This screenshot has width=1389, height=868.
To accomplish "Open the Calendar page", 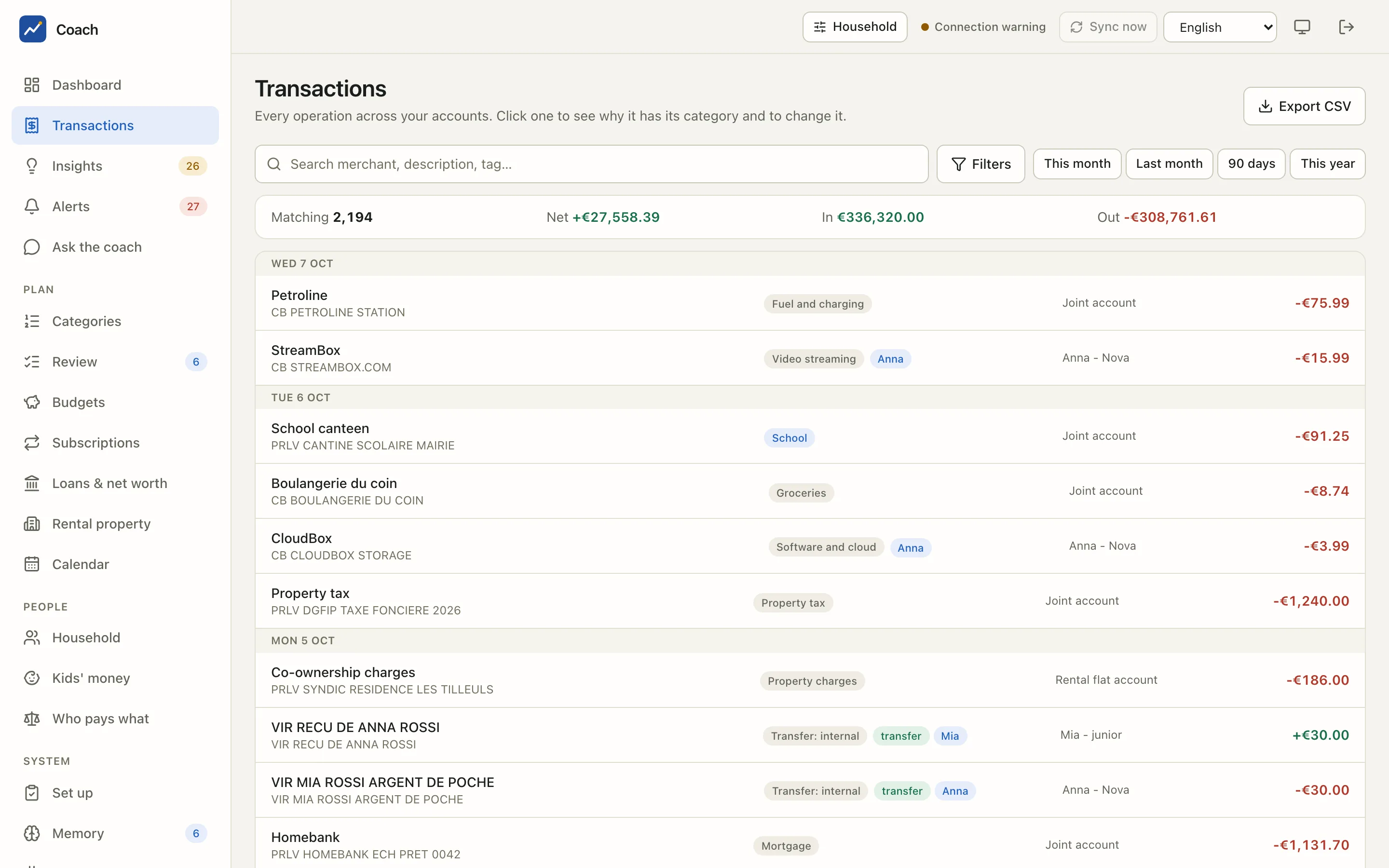I will [115, 564].
